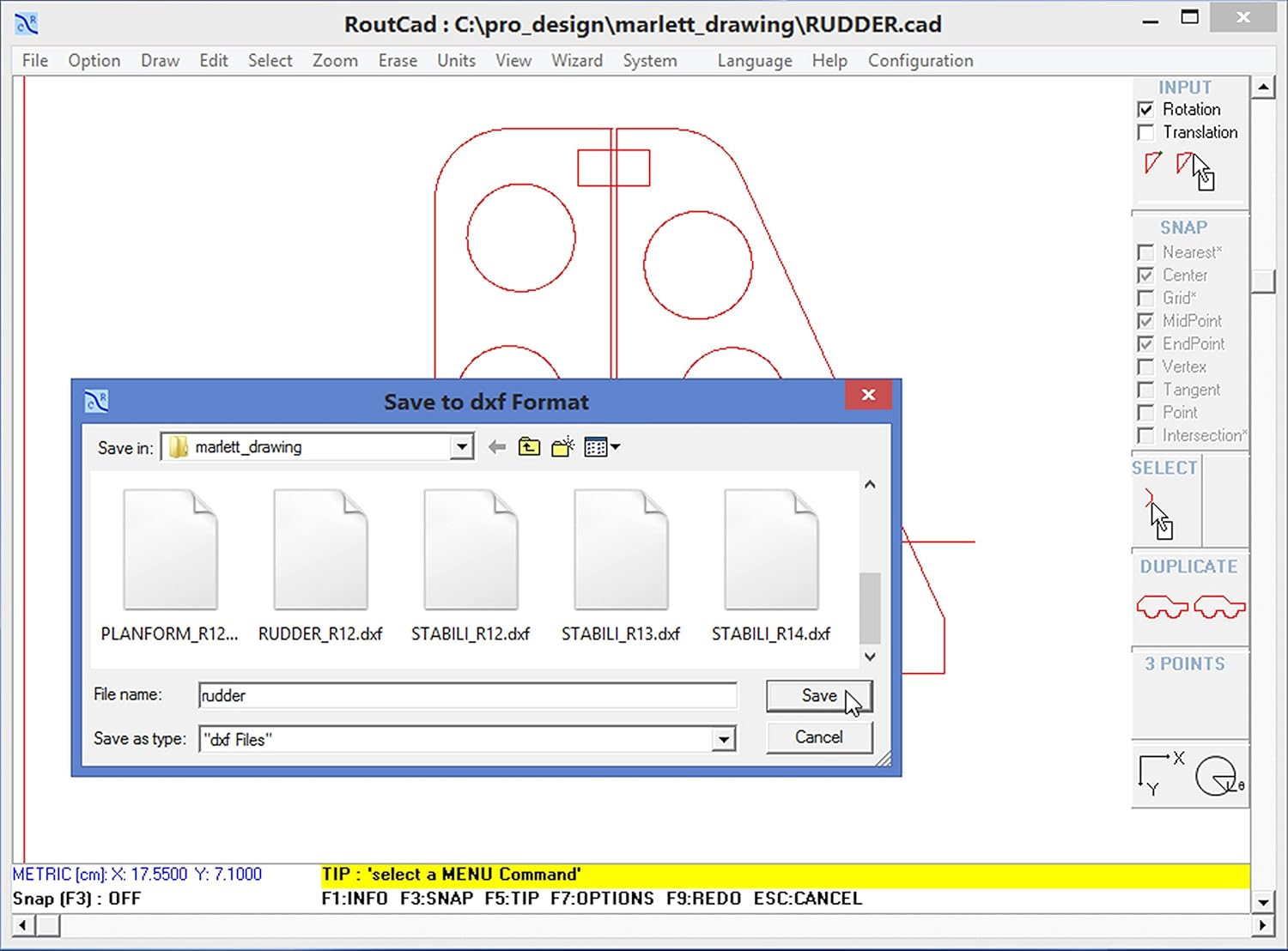Click the back navigation arrow in dialog
The width and height of the screenshot is (1288, 951).
(x=497, y=446)
